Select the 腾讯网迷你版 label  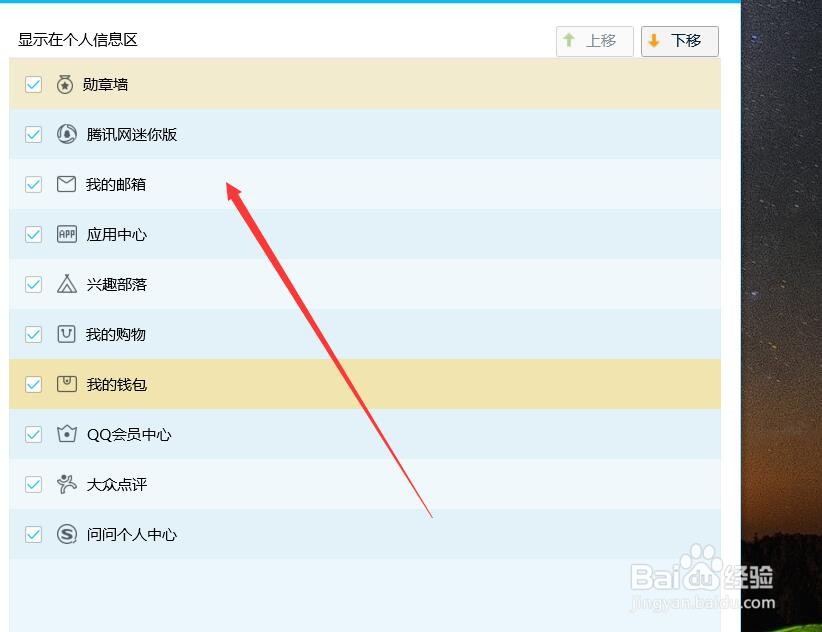(x=132, y=135)
